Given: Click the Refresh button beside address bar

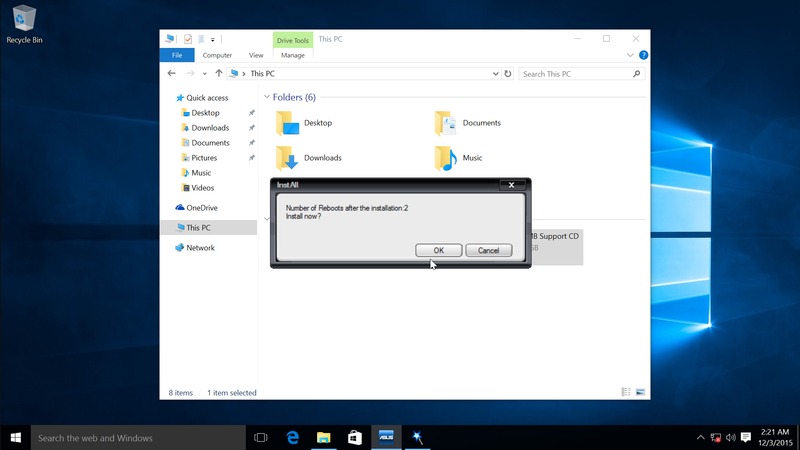Looking at the screenshot, I should pyautogui.click(x=508, y=73).
